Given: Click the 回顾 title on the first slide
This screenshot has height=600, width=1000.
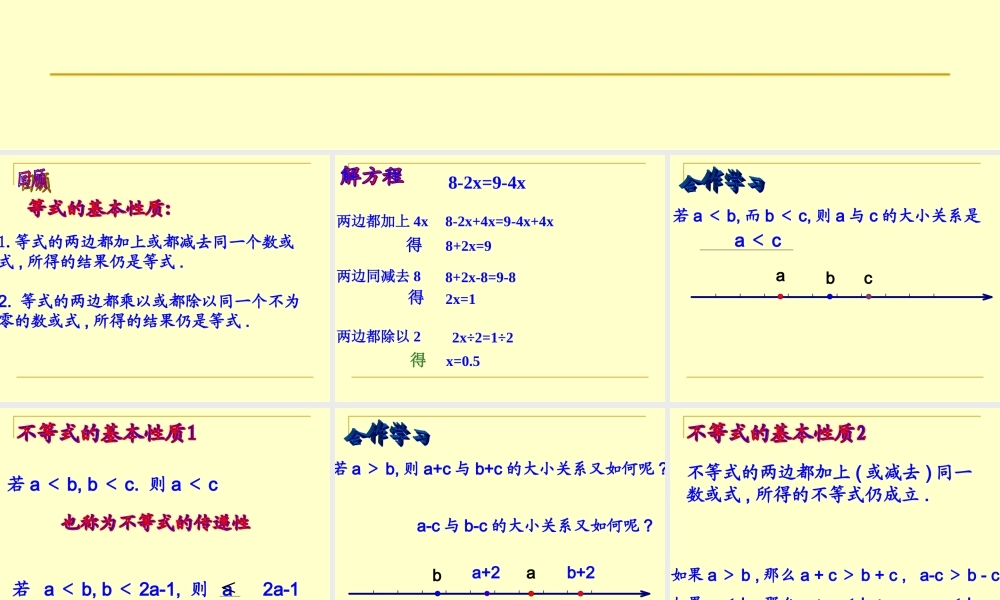Looking at the screenshot, I should [33, 180].
